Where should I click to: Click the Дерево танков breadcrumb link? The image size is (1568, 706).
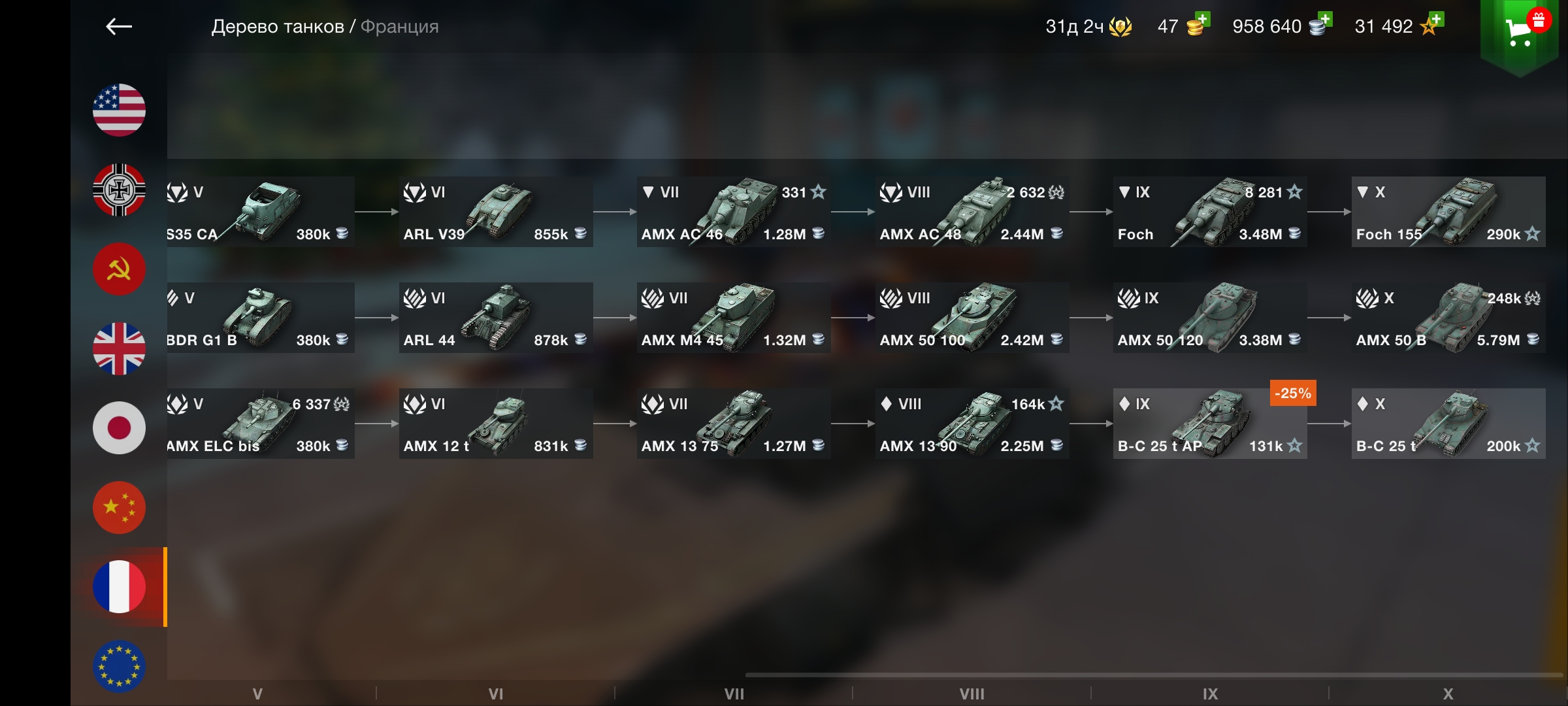pos(278,27)
